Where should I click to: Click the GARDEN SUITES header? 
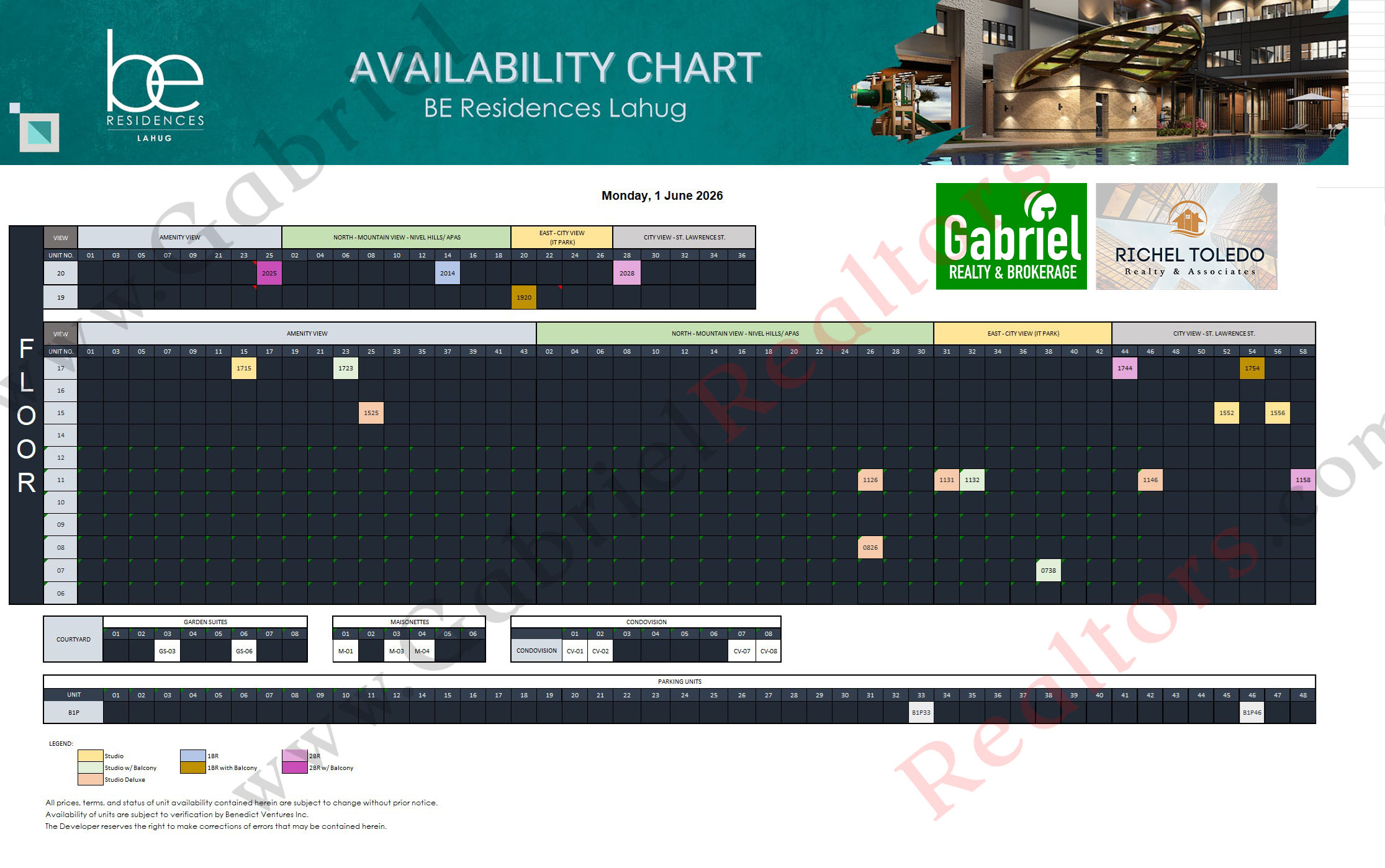pos(205,622)
